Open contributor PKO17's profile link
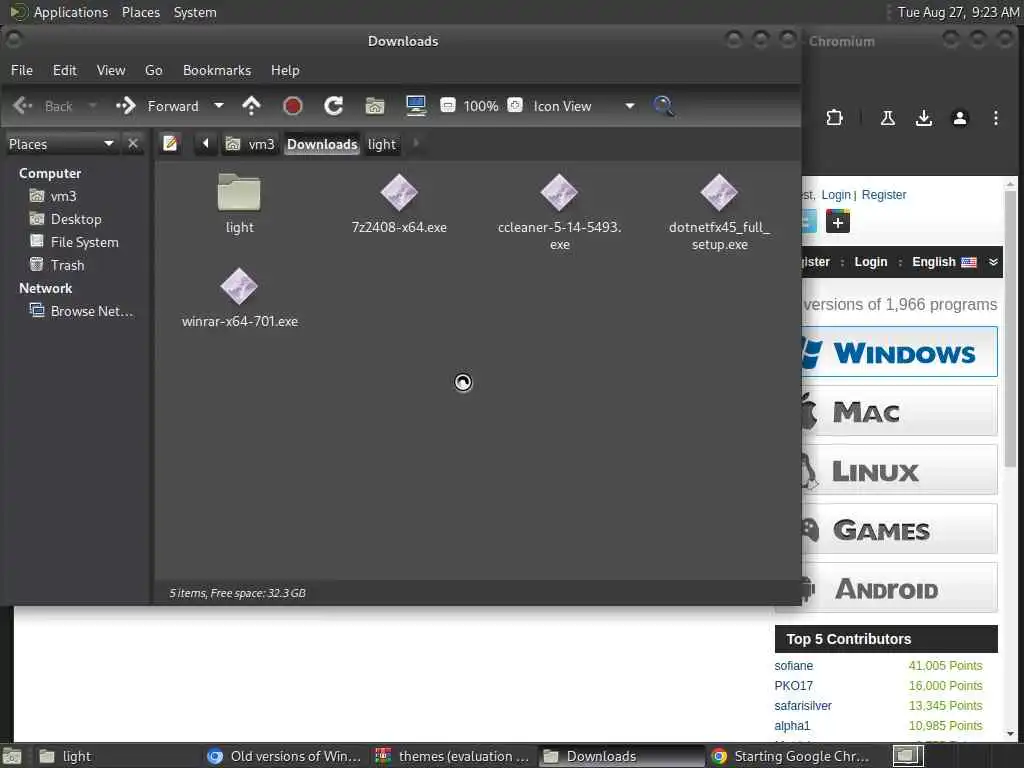This screenshot has width=1024, height=768. click(793, 686)
